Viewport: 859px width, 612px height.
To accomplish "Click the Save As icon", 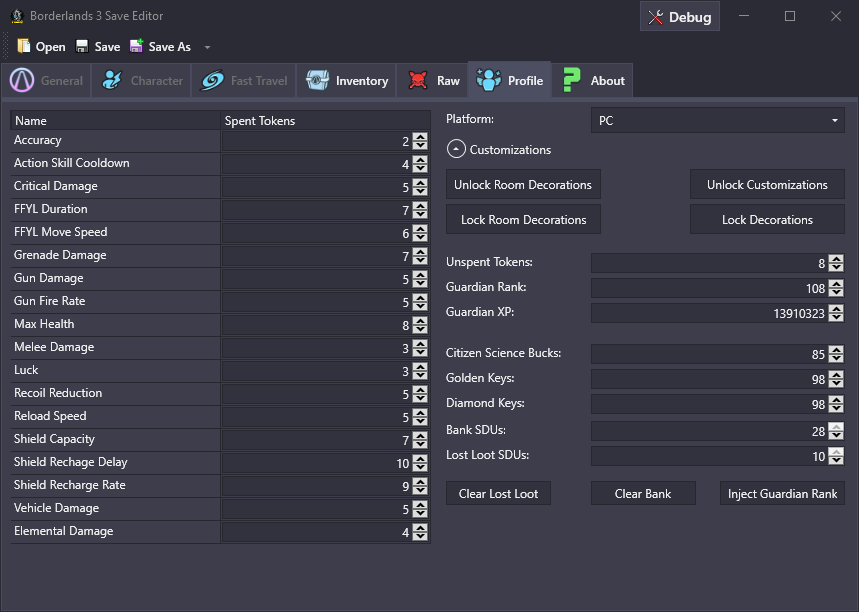I will [x=136, y=46].
